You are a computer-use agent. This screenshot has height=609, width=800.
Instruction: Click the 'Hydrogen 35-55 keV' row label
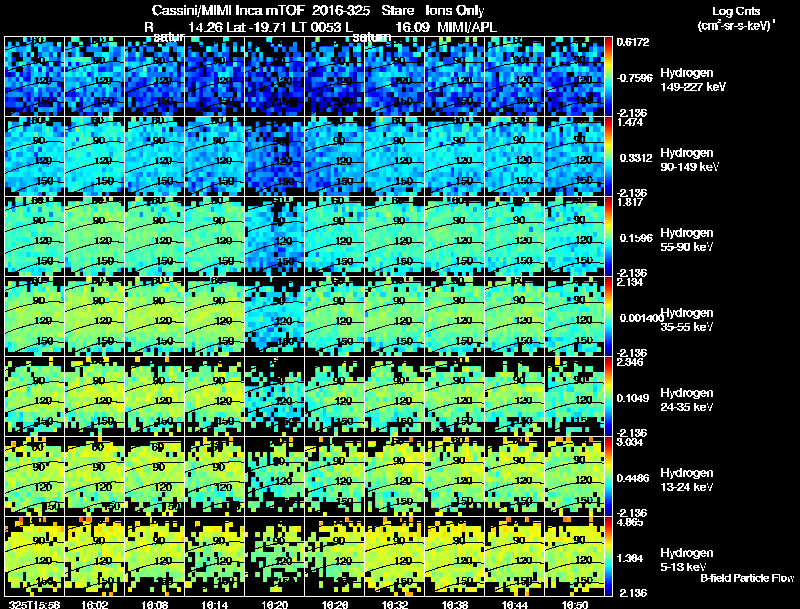tap(687, 320)
